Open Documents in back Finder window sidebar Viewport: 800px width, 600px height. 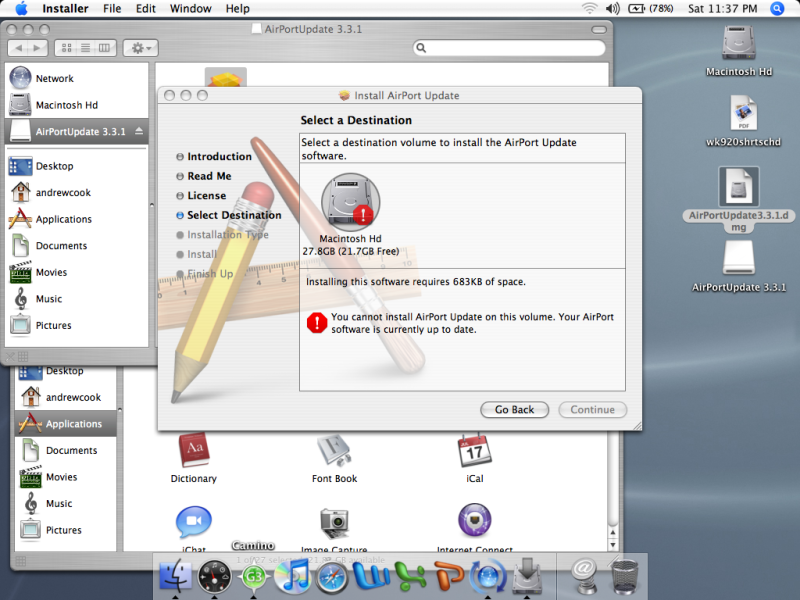click(66, 450)
